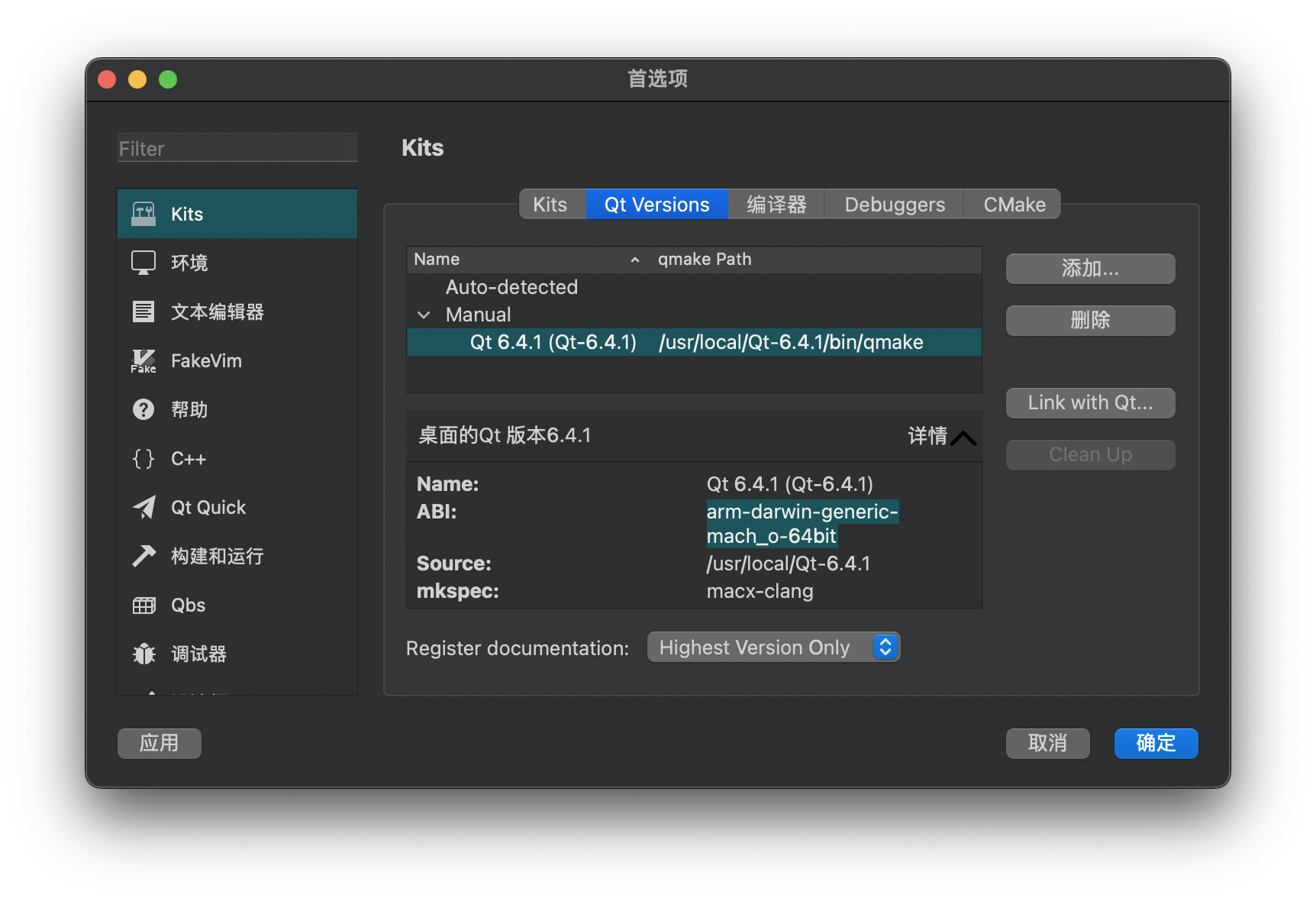This screenshot has width=1316, height=901.
Task: Collapse the 详情 details section
Action: pyautogui.click(x=942, y=436)
